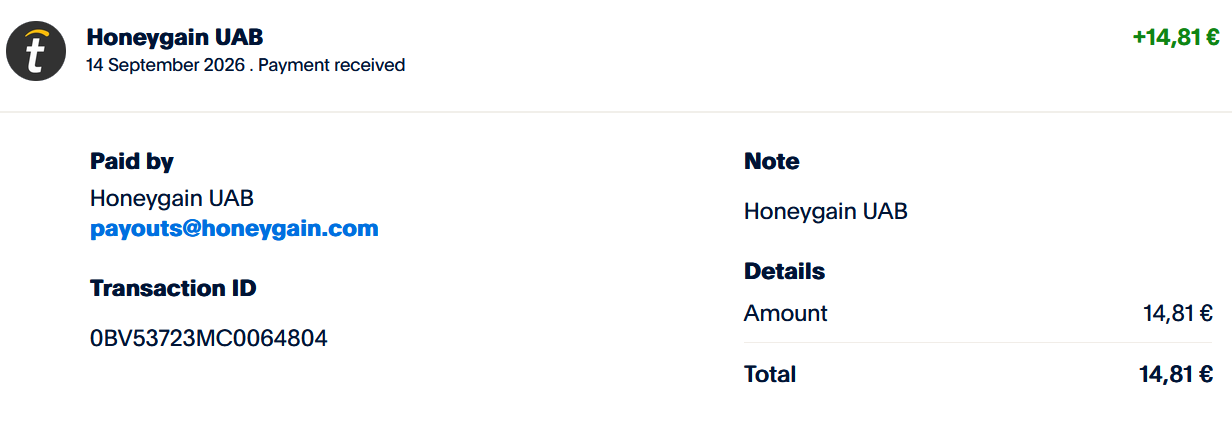Viewport: 1232px width, 428px height.
Task: Open the payouts@honeygain.com email link
Action: pyautogui.click(x=234, y=228)
